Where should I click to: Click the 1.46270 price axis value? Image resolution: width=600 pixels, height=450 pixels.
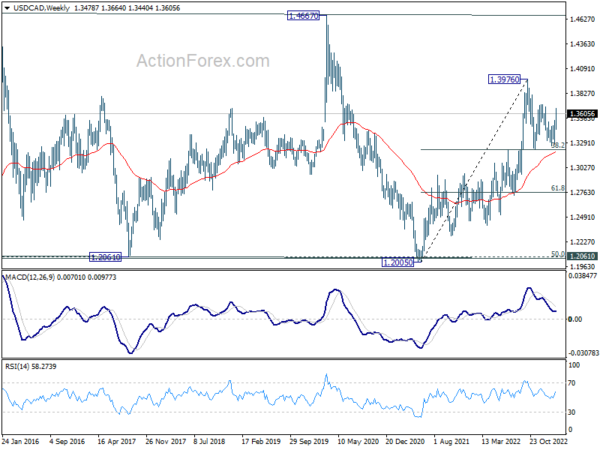pos(583,19)
